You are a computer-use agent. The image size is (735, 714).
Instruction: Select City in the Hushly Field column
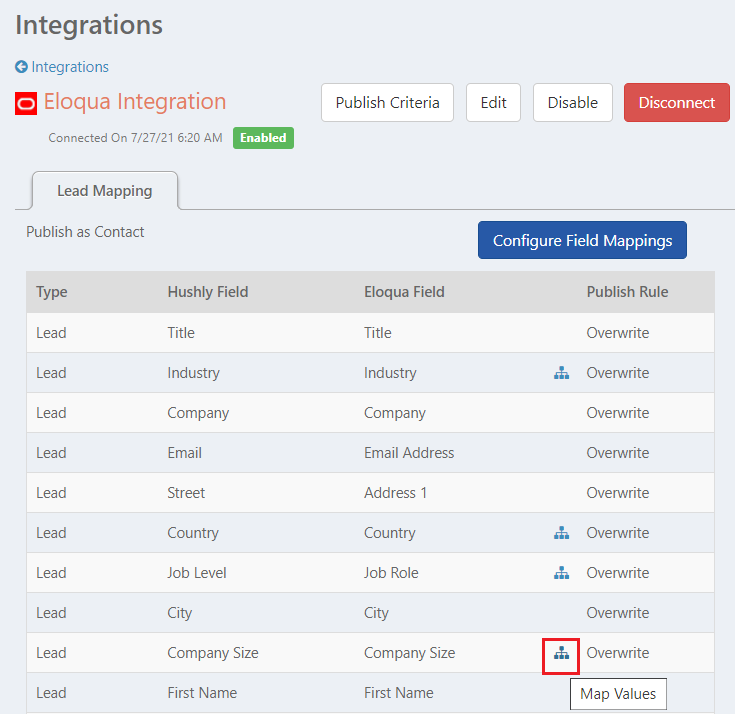click(x=180, y=613)
